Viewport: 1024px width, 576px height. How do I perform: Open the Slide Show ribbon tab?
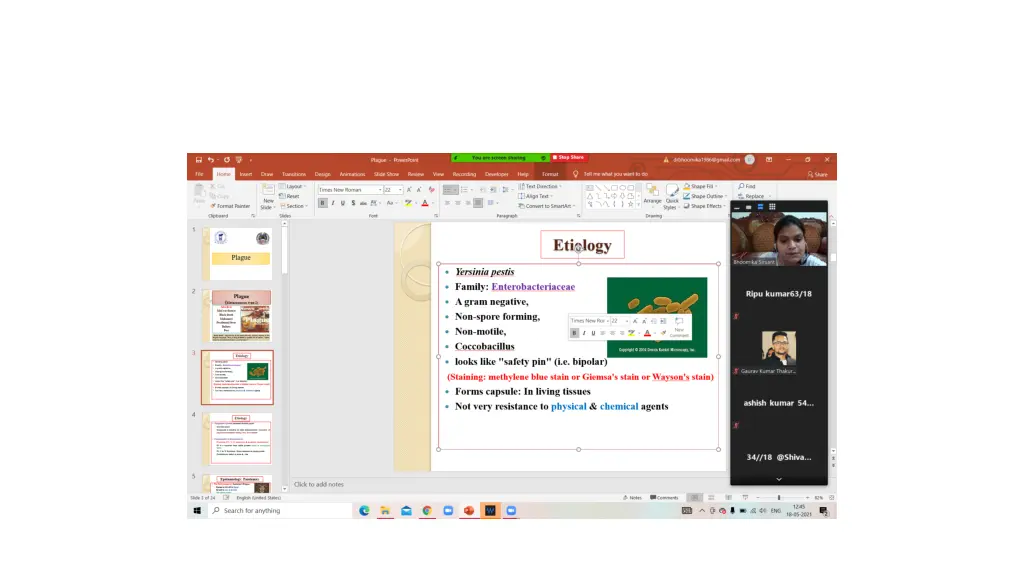387,174
